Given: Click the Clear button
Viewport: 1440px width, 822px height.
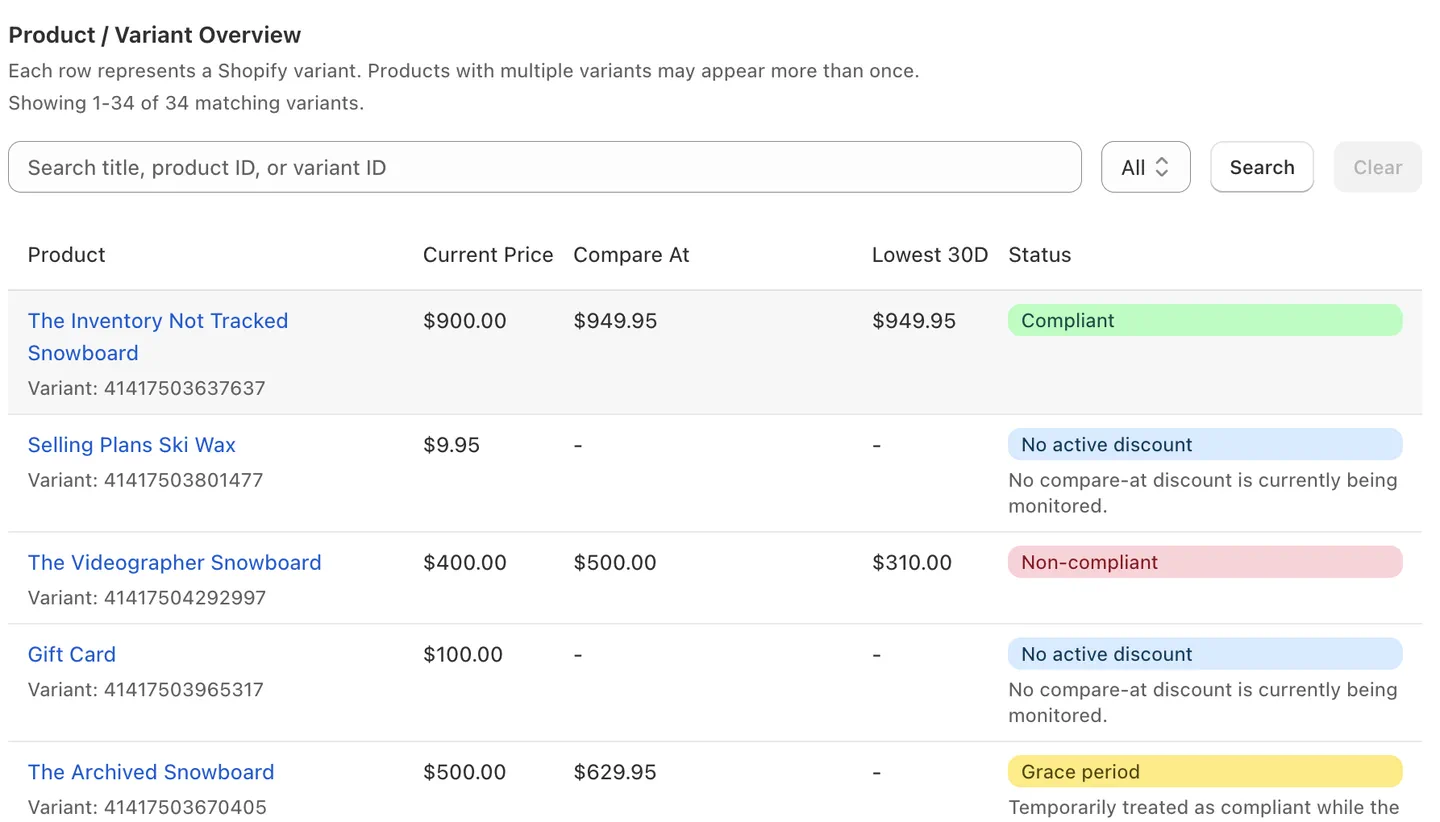Looking at the screenshot, I should (1377, 167).
